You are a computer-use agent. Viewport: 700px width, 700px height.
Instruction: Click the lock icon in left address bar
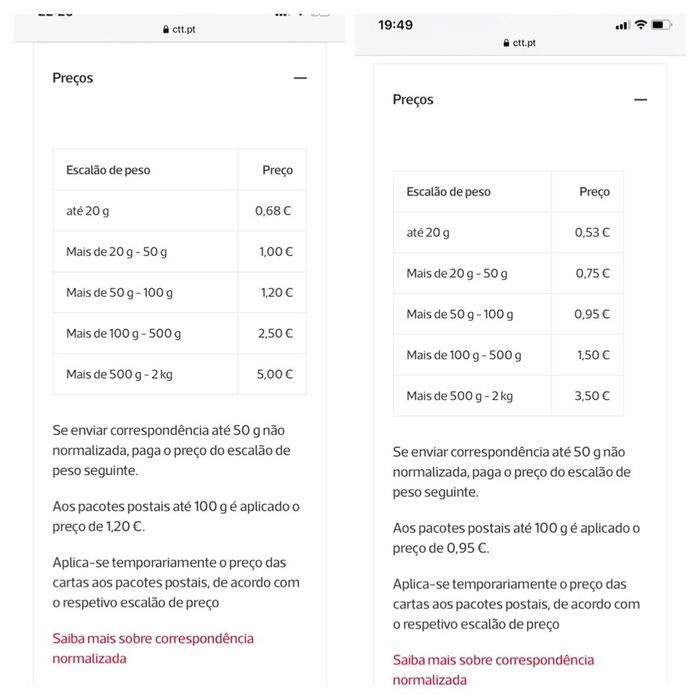(166, 30)
